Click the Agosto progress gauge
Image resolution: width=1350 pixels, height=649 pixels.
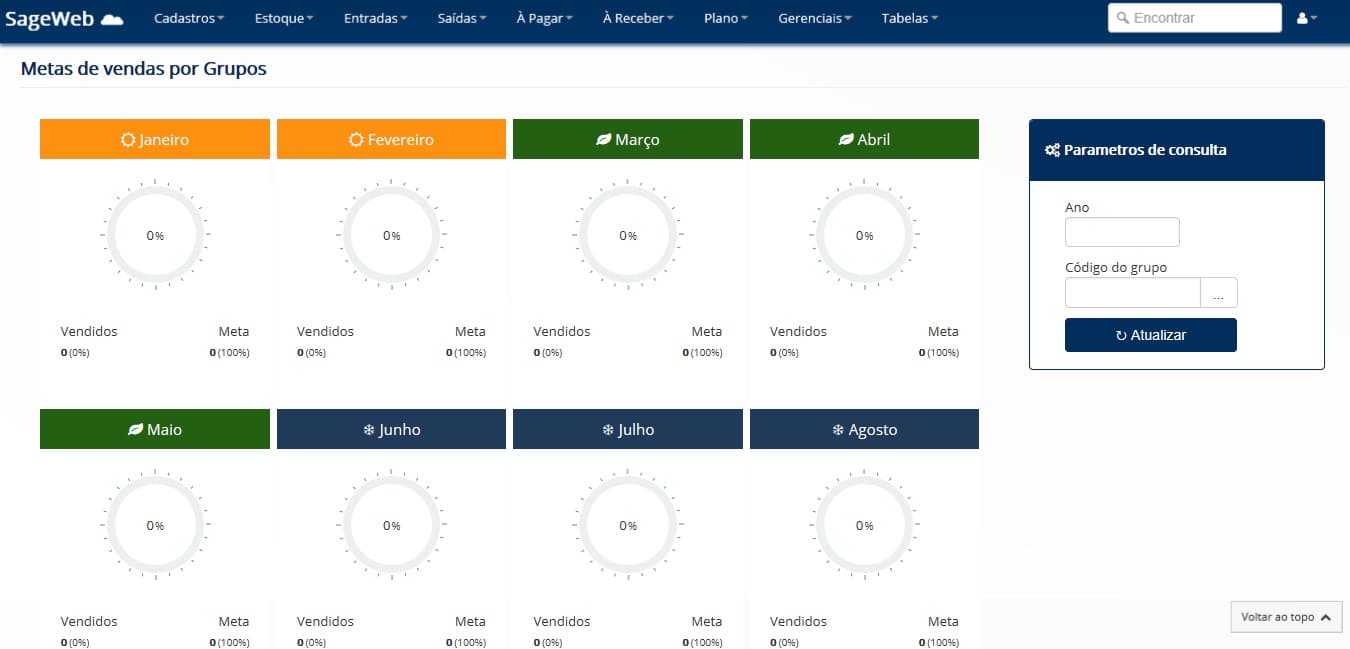pyautogui.click(x=864, y=526)
